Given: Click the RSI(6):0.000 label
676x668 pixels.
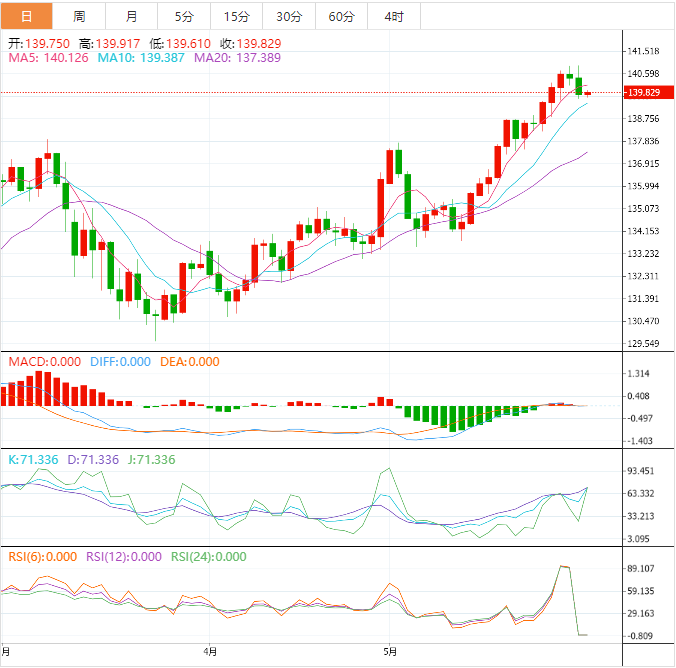Looking at the screenshot, I should pos(43,557).
